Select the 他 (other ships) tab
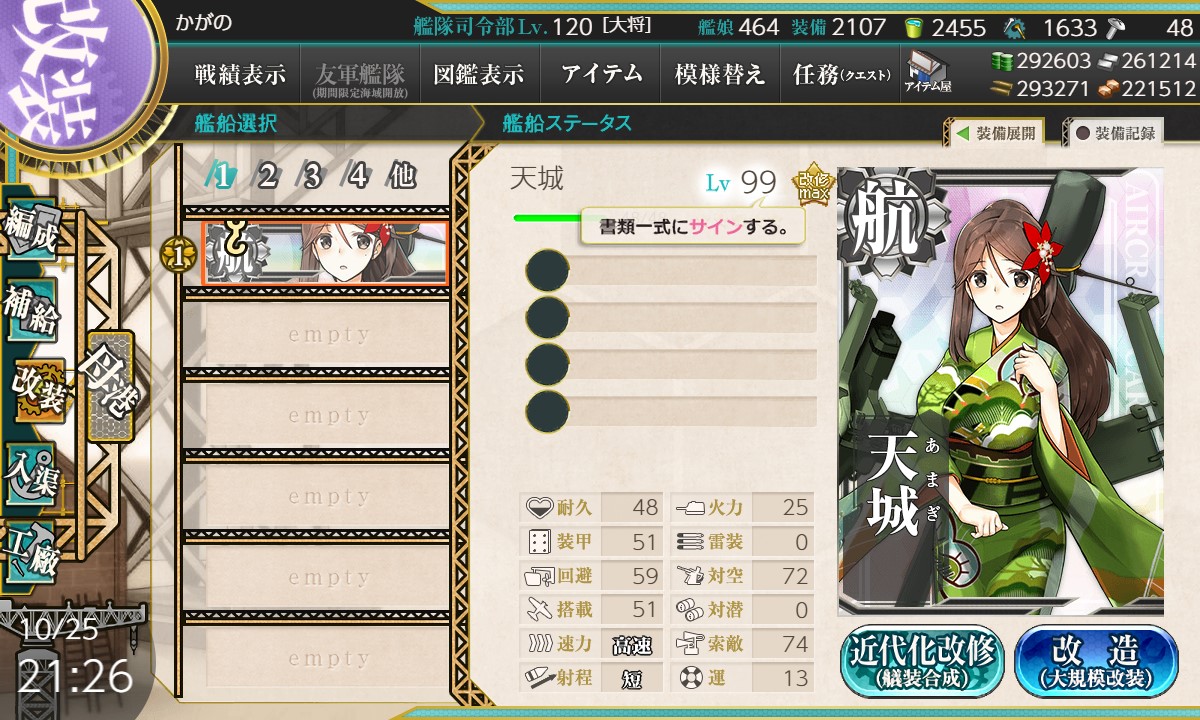 tap(402, 176)
